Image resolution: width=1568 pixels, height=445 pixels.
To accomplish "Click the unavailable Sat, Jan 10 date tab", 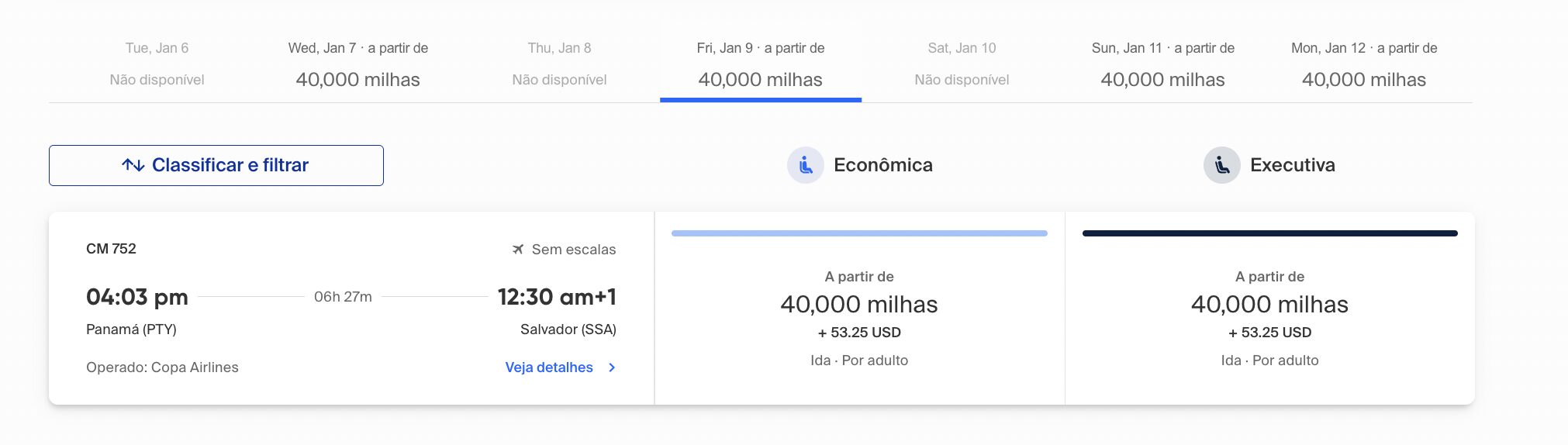I will coord(962,64).
